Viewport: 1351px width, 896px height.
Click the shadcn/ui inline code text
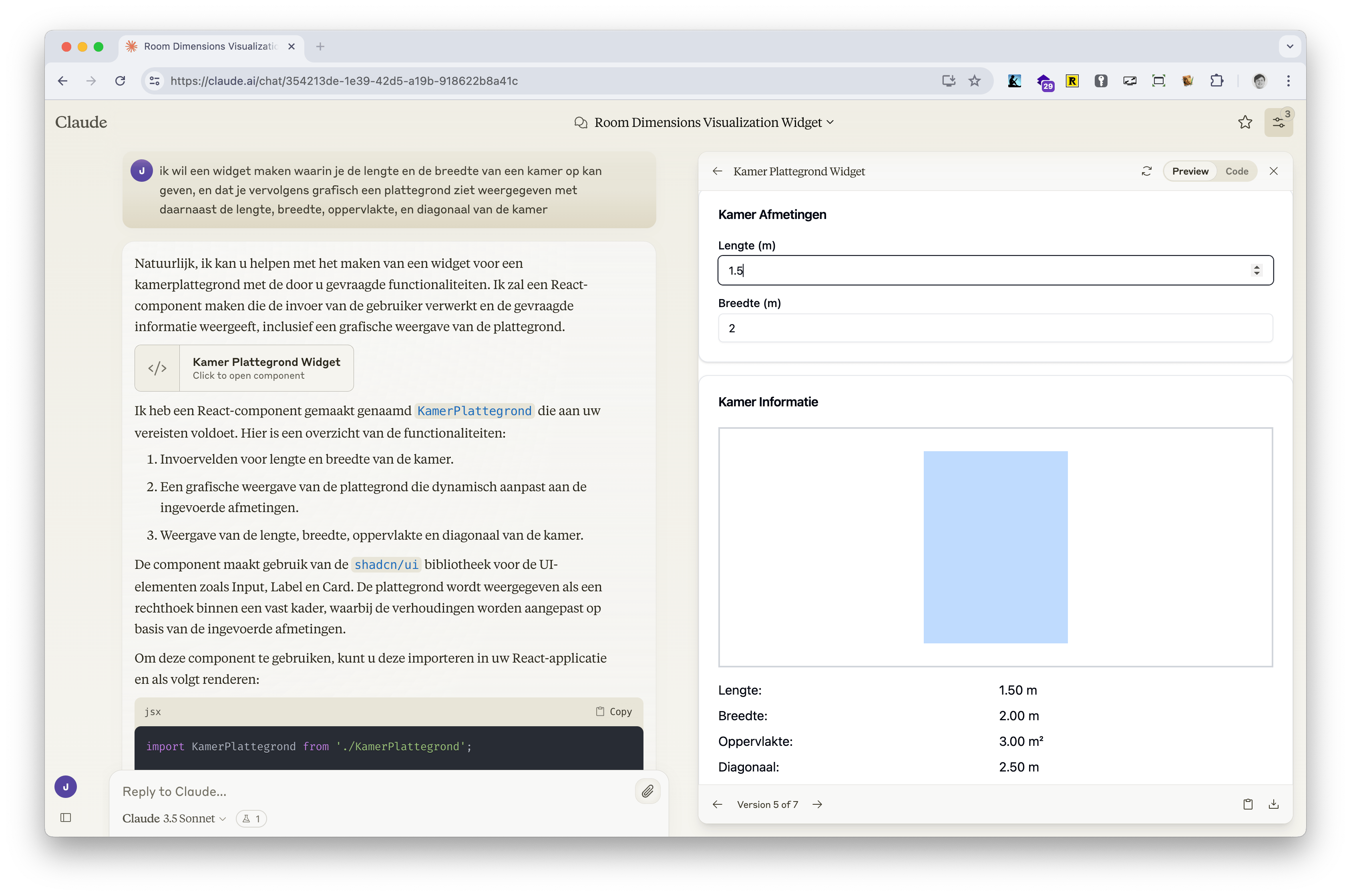pyautogui.click(x=386, y=565)
